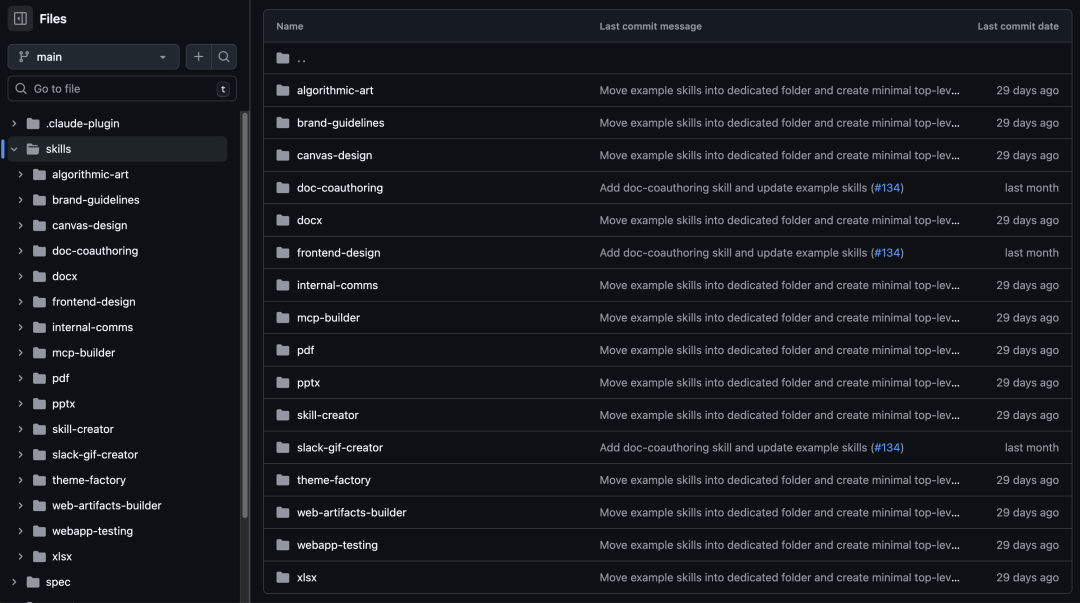
Task: Open the doc-coauthoring folder link in list
Action: pos(340,187)
